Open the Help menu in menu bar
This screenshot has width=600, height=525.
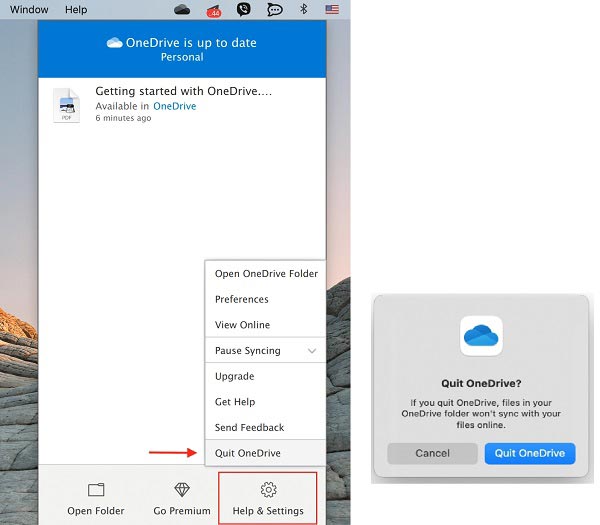[x=76, y=9]
